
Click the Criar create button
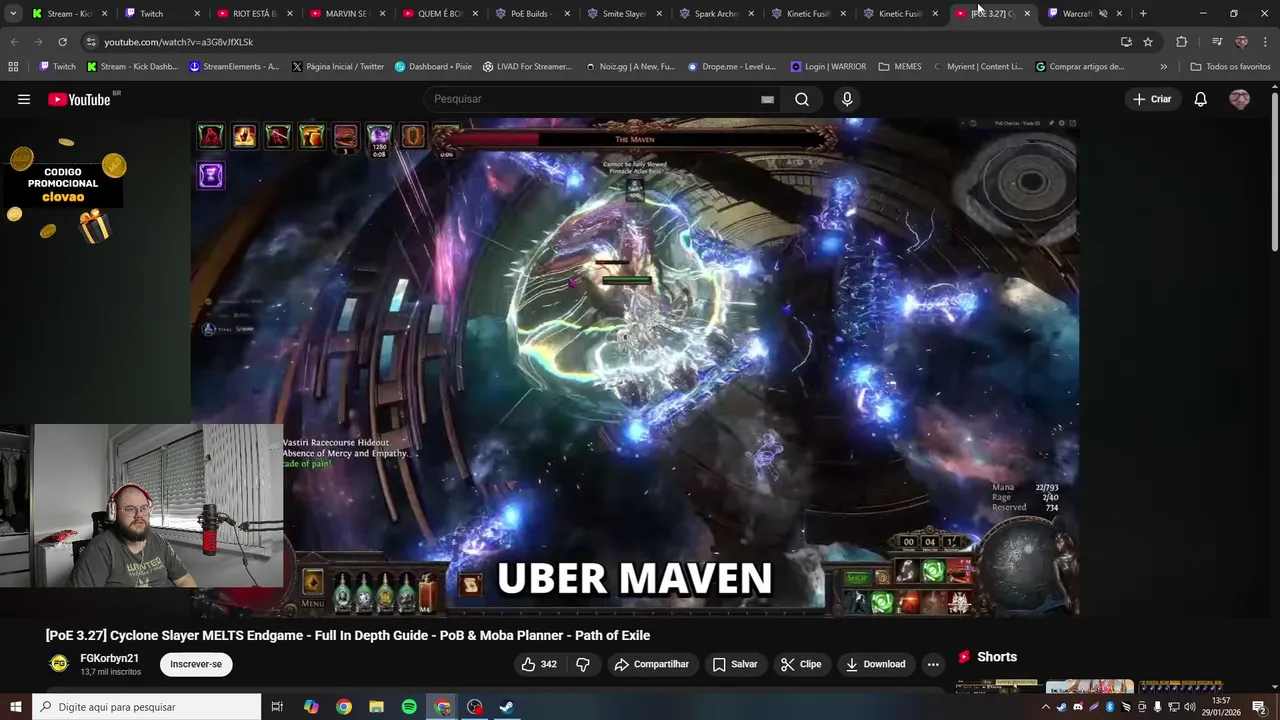click(1151, 99)
